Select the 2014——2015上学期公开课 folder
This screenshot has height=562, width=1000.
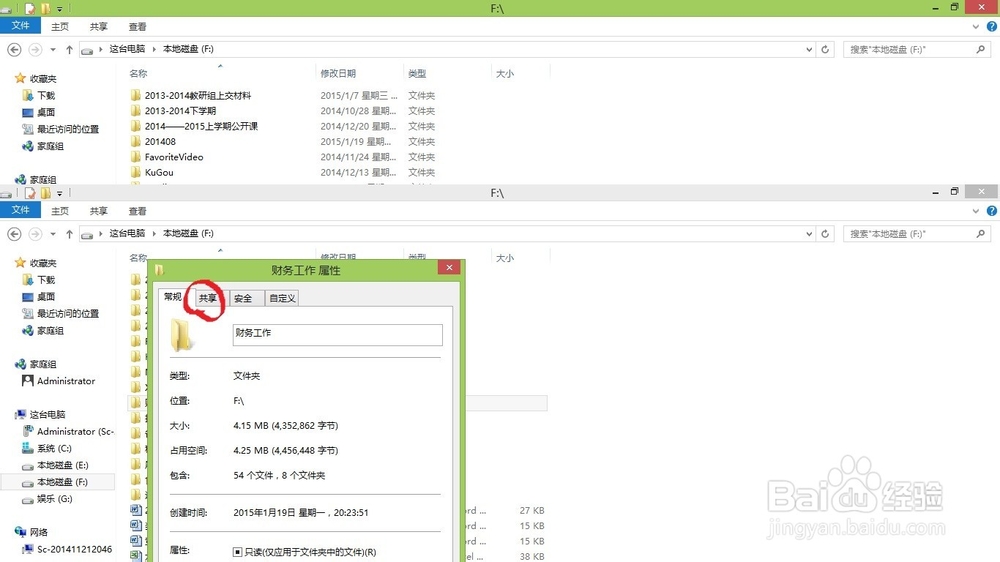tap(201, 126)
